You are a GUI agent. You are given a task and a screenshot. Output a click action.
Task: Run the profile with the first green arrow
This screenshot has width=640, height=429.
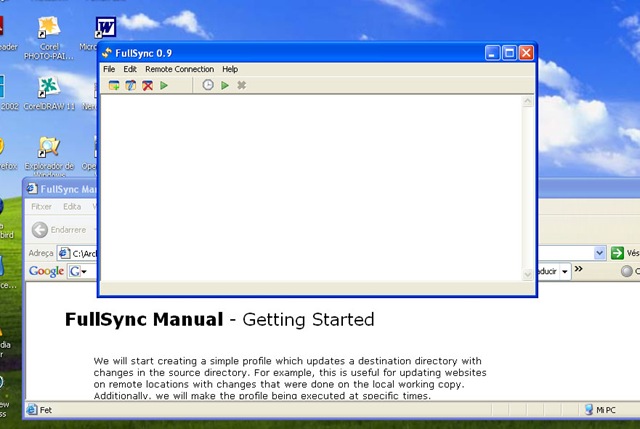tap(164, 85)
